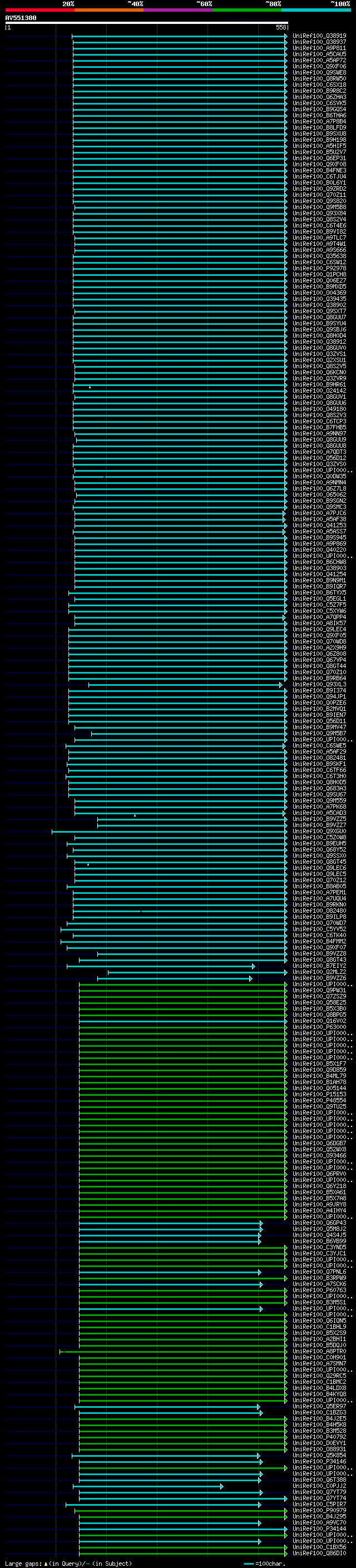
Task: Select label UniRef100_O04369
Action: 319,293
